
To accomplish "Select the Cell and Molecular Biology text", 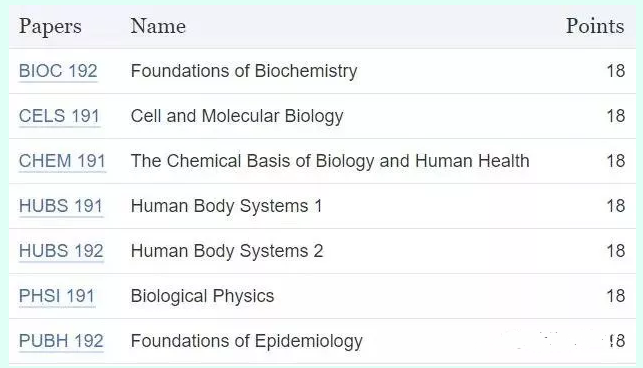I will [x=237, y=116].
